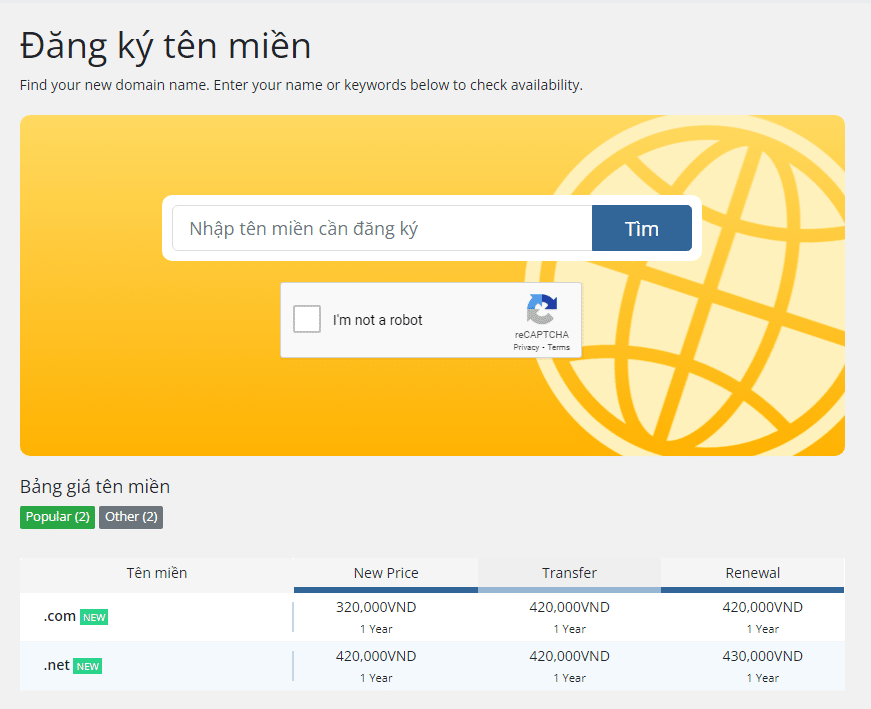Image resolution: width=871 pixels, height=709 pixels.
Task: Switch to the Popular (2) tab
Action: 57,517
